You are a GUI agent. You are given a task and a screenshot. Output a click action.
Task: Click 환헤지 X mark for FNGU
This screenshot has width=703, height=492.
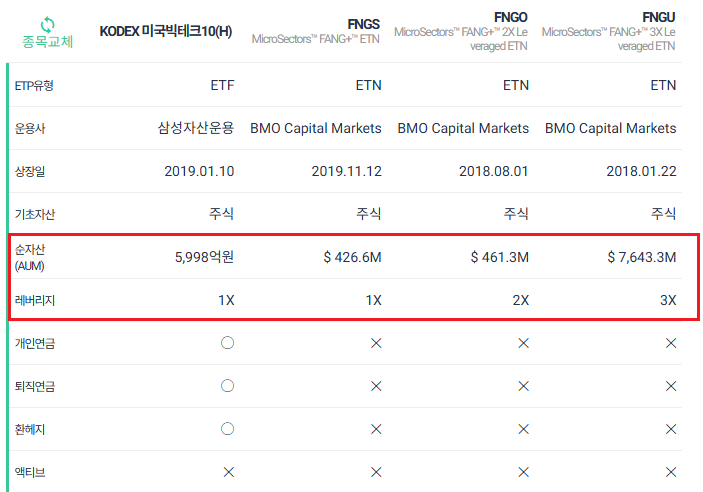pyautogui.click(x=671, y=430)
